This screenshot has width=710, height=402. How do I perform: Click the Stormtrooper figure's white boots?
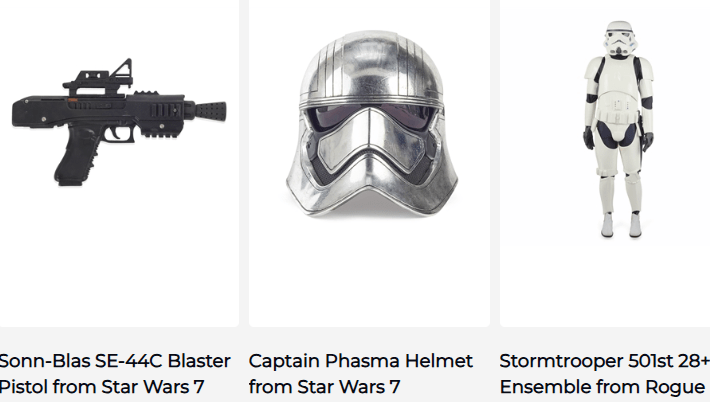pos(621,225)
